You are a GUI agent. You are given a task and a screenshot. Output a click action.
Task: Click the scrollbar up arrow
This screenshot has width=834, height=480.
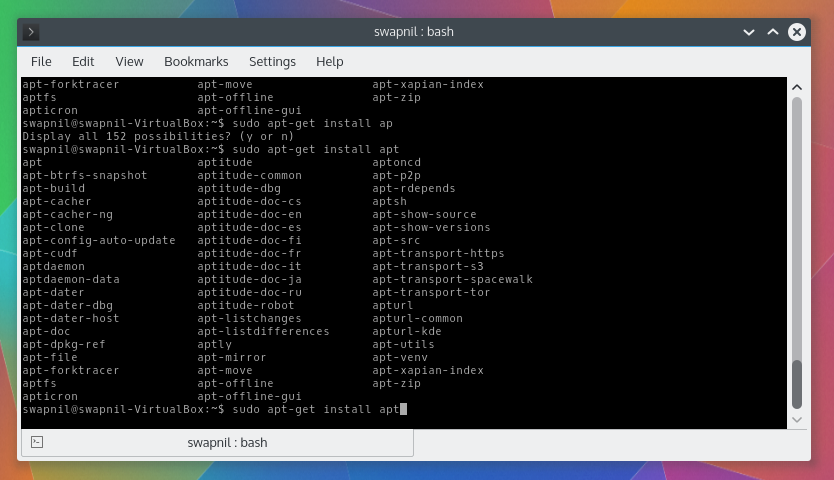pos(797,87)
